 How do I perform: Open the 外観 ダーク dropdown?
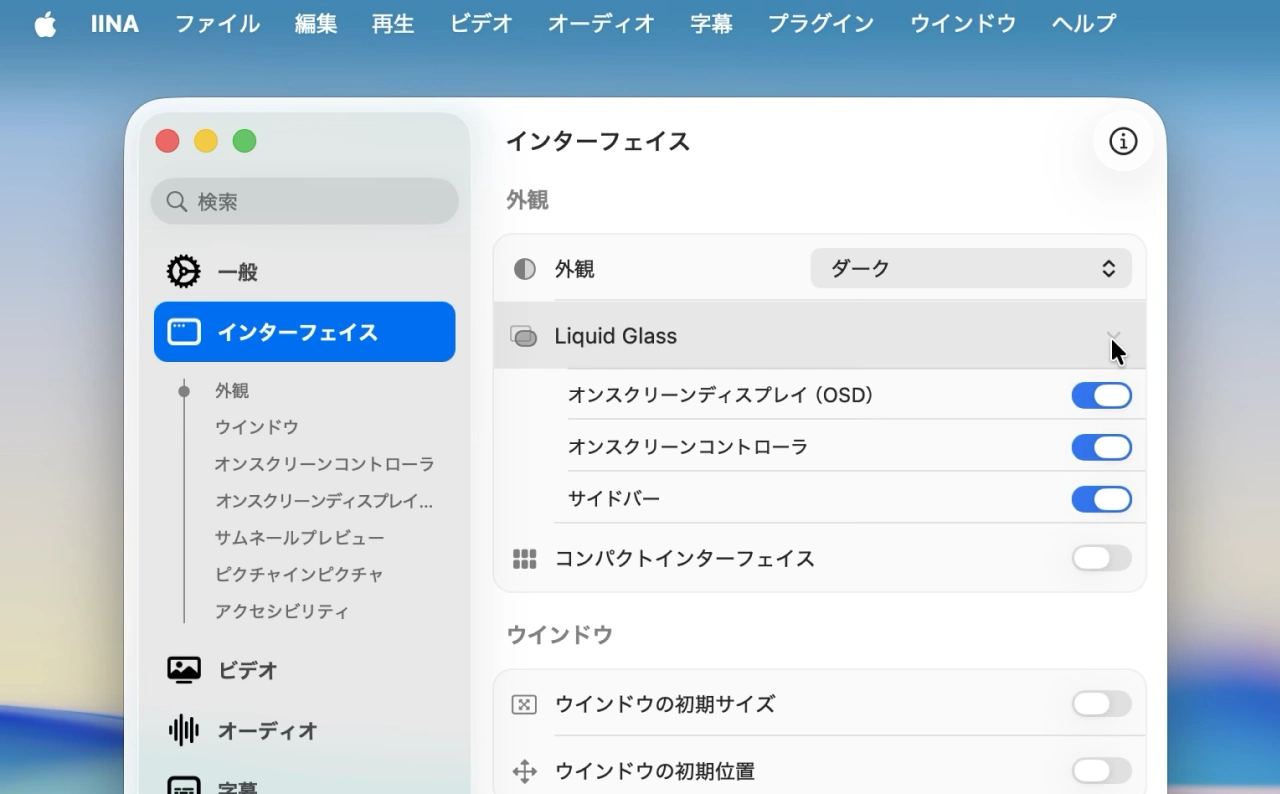point(971,268)
